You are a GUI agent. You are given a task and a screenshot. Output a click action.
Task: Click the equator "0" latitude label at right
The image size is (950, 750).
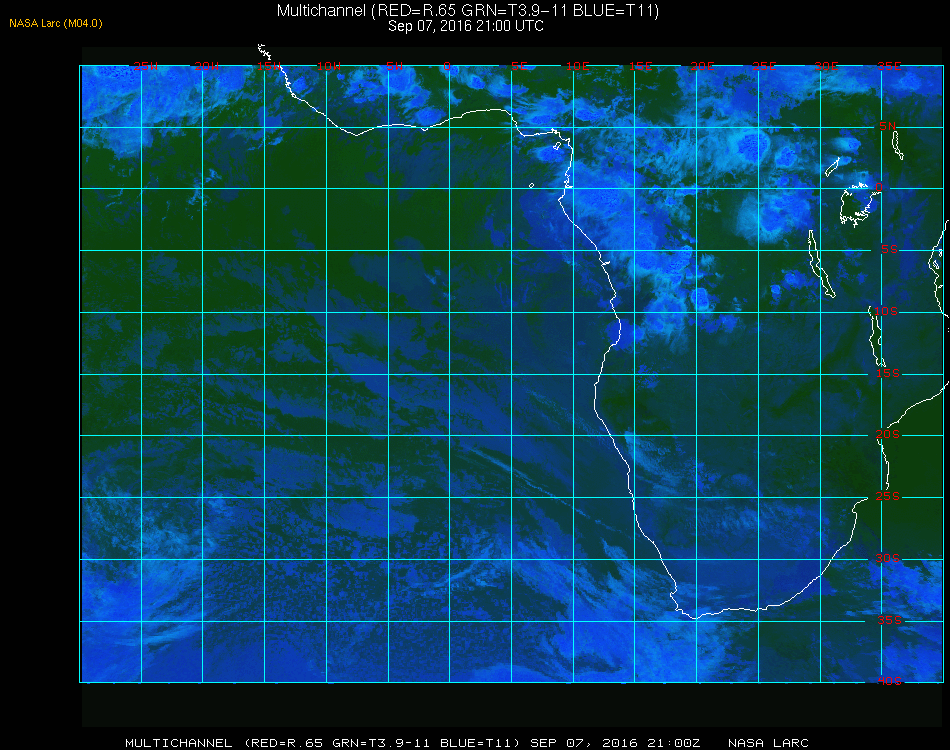pyautogui.click(x=879, y=187)
